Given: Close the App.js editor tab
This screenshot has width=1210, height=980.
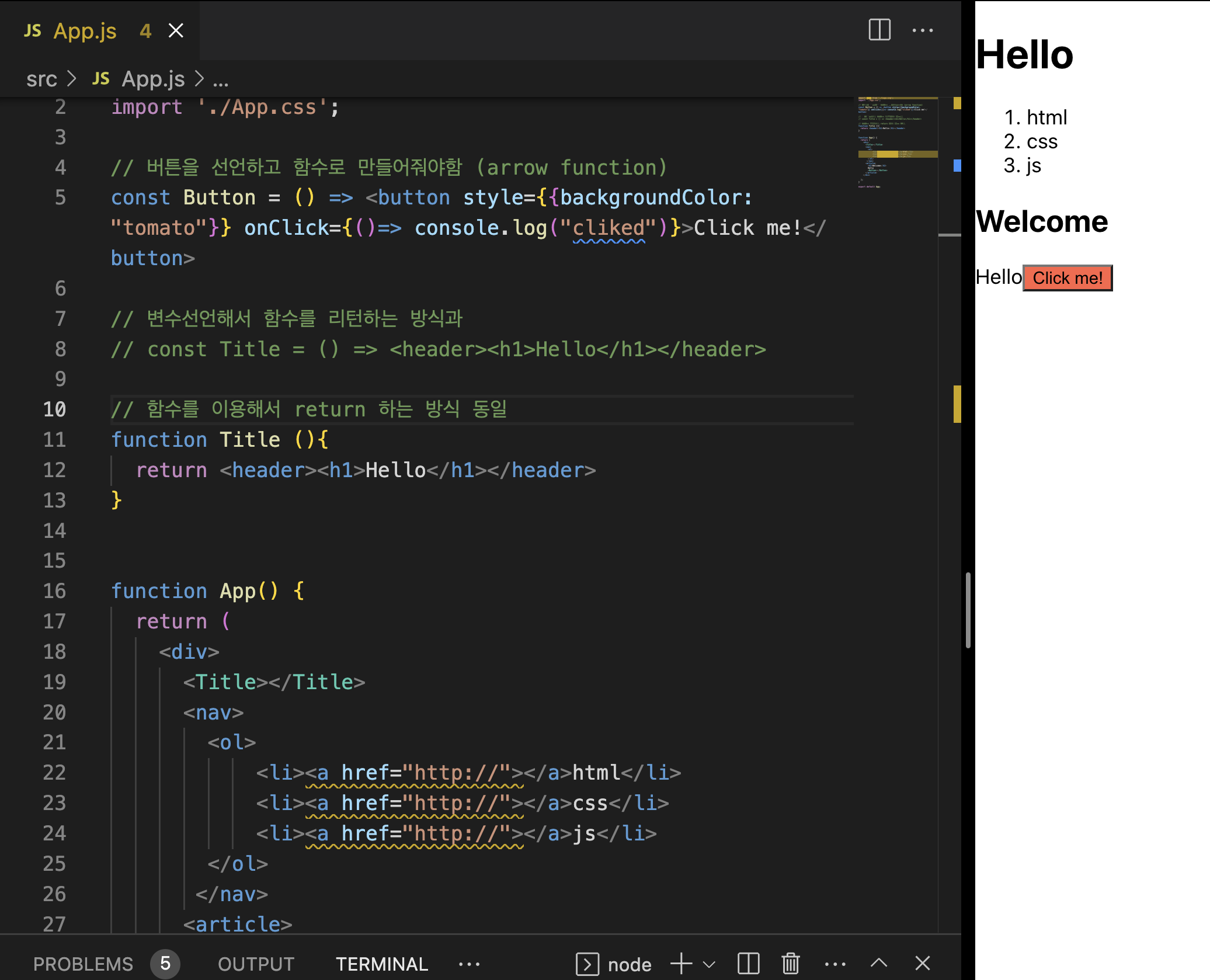Looking at the screenshot, I should 176,30.
